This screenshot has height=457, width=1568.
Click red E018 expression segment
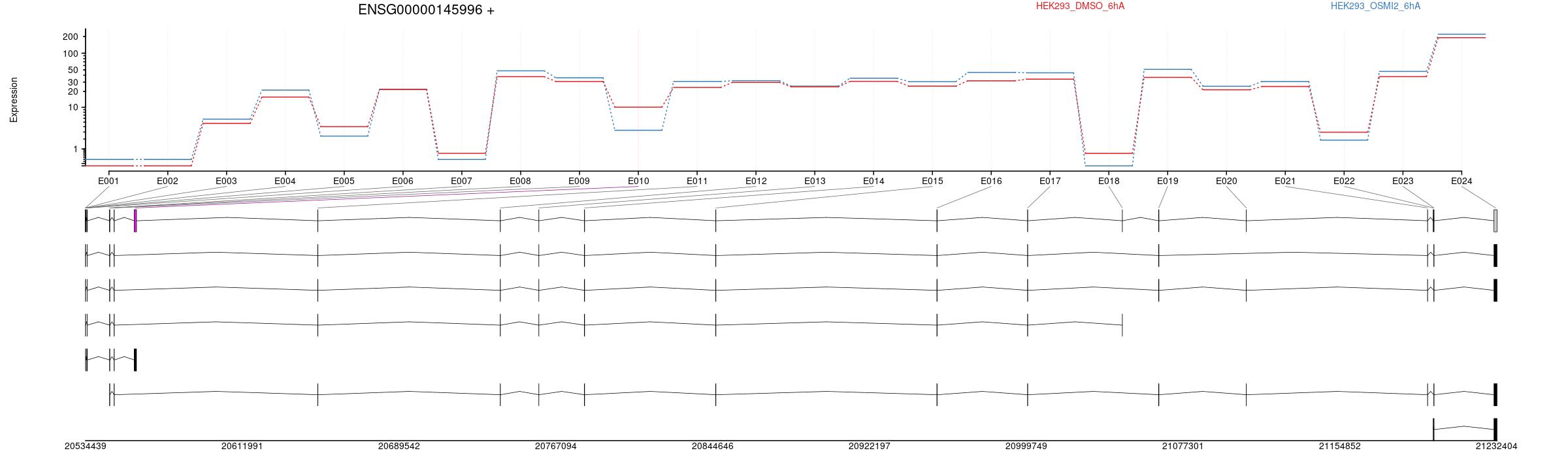tap(1109, 153)
